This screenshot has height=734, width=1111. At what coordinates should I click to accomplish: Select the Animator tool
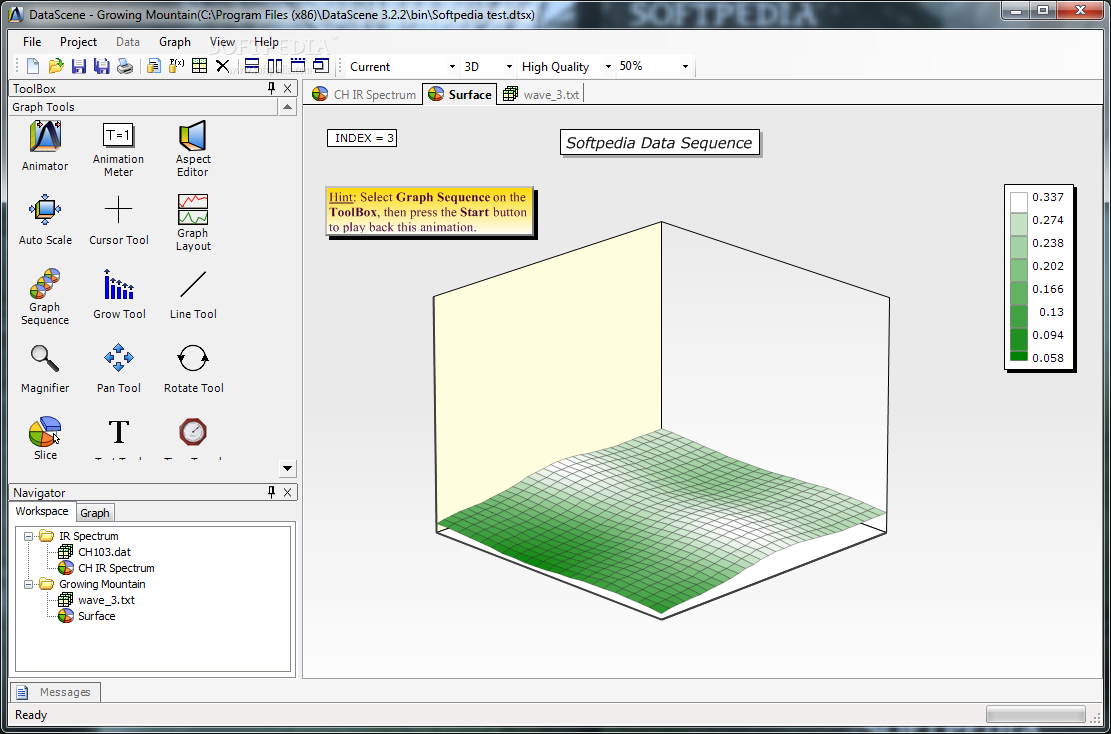(45, 146)
